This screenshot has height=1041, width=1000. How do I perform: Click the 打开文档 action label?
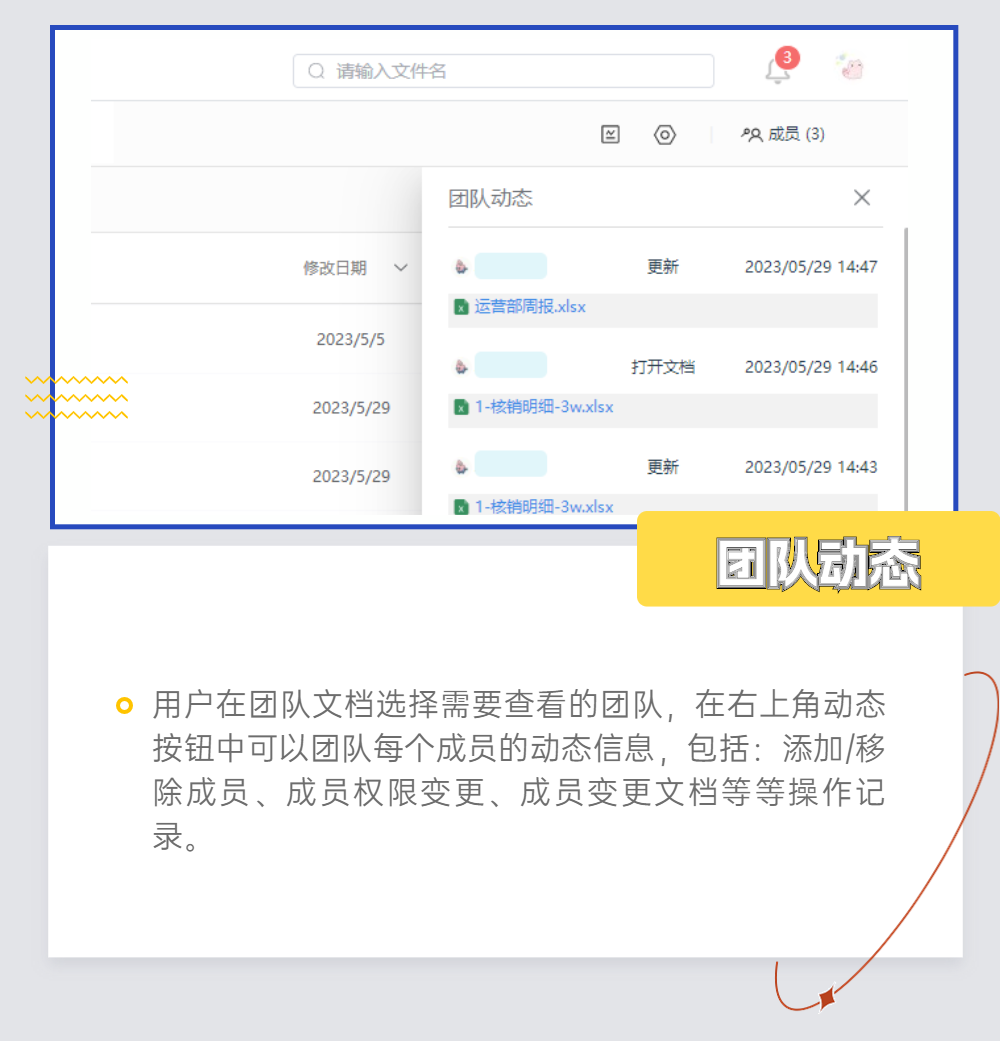(663, 367)
